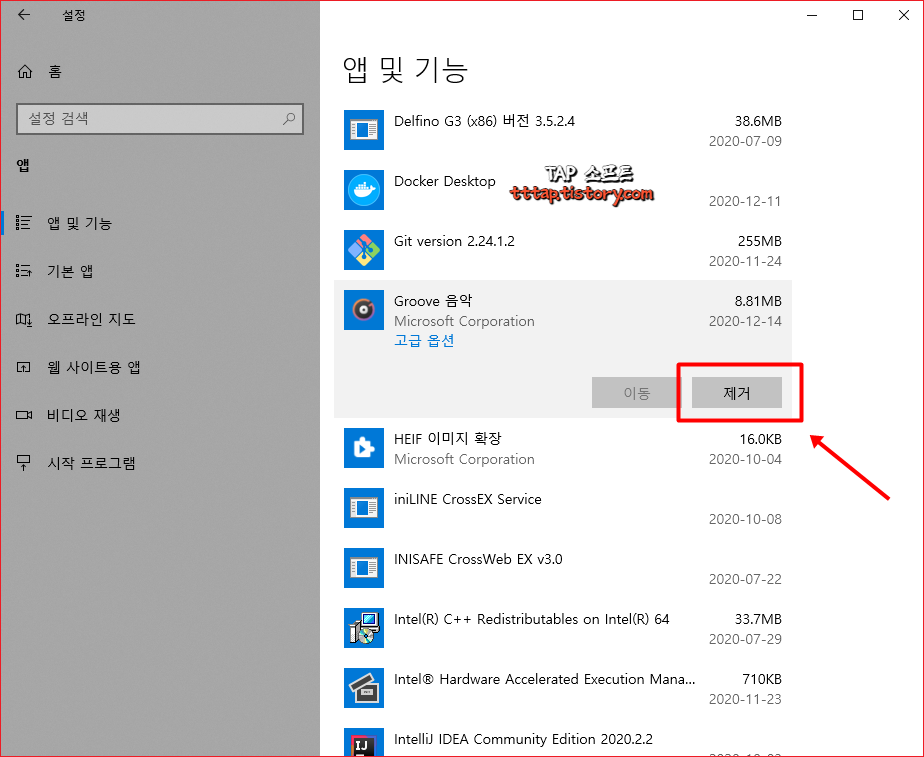Click the Default apps sidebar icon
Viewport: 924px width, 757px height.
click(24, 270)
